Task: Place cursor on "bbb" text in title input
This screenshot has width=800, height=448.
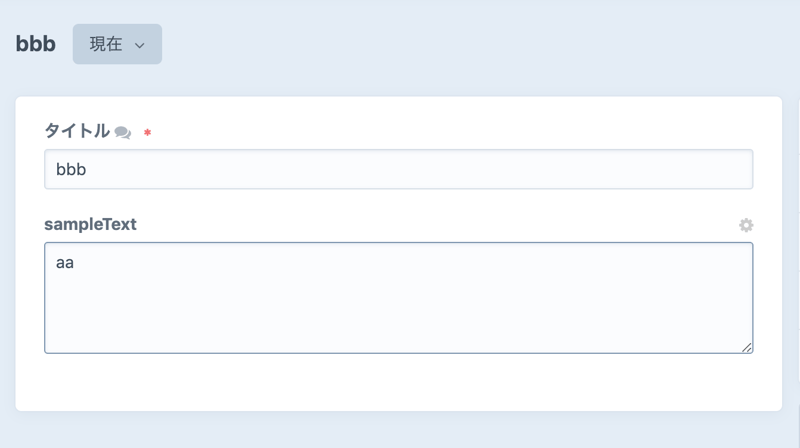Action: (x=71, y=169)
